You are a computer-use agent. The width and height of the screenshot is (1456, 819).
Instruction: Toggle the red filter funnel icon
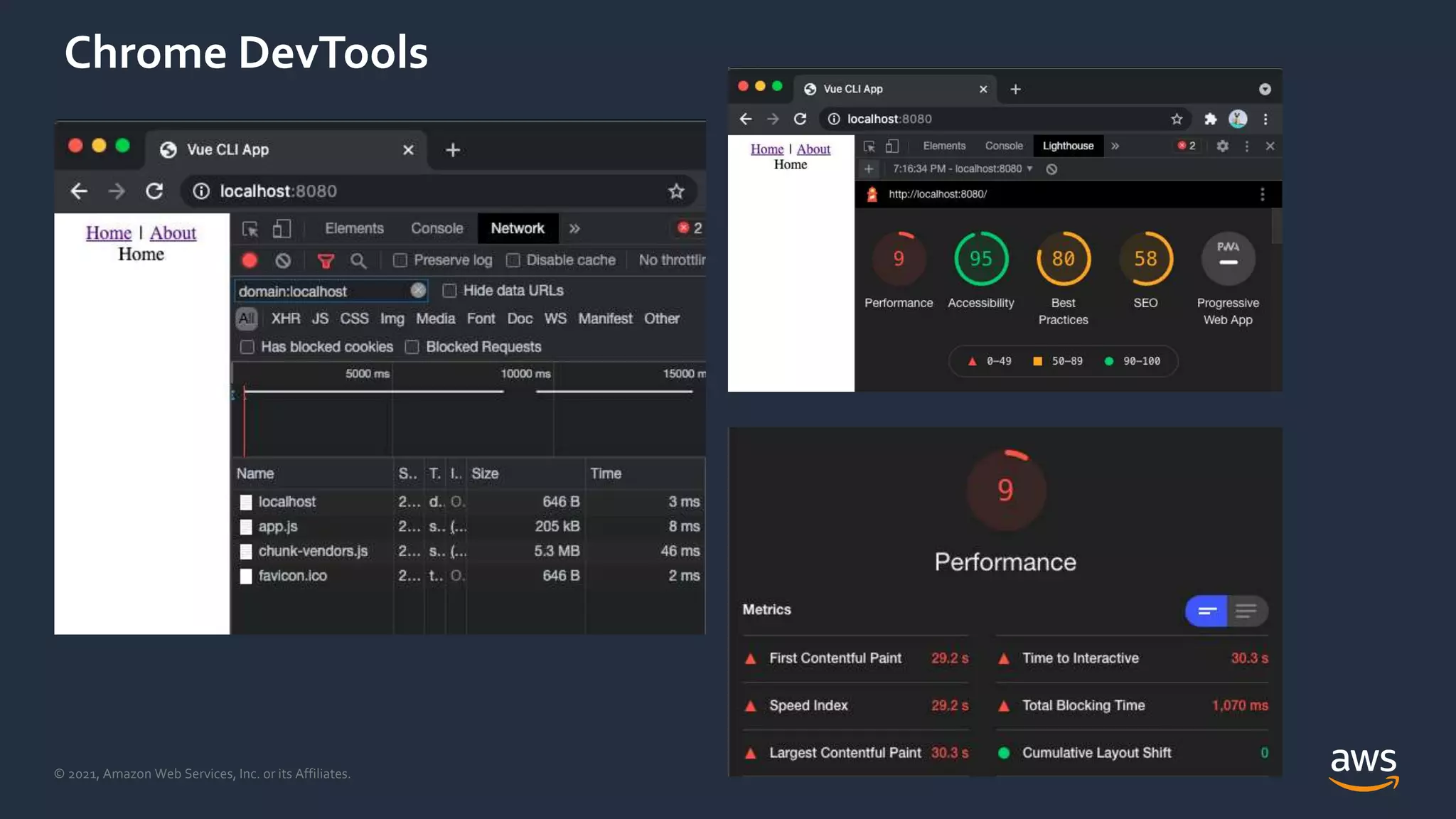(326, 261)
